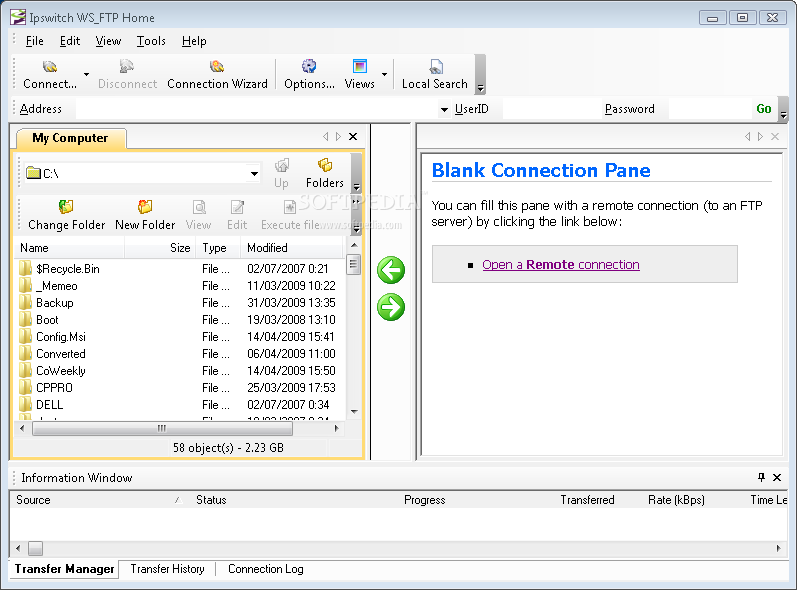
Task: Click the WS_FTP application title icon
Action: [x=18, y=17]
